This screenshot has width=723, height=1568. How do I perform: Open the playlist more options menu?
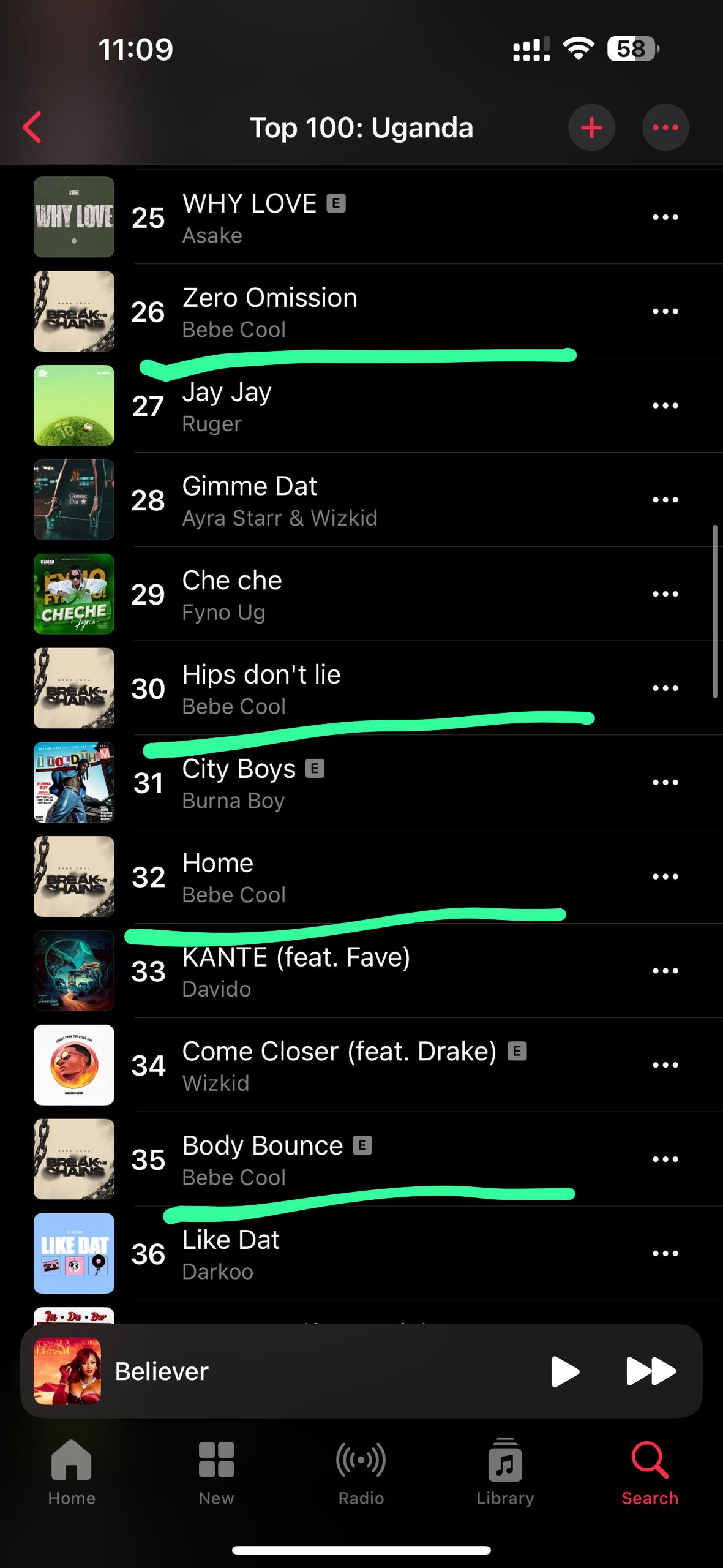(665, 127)
